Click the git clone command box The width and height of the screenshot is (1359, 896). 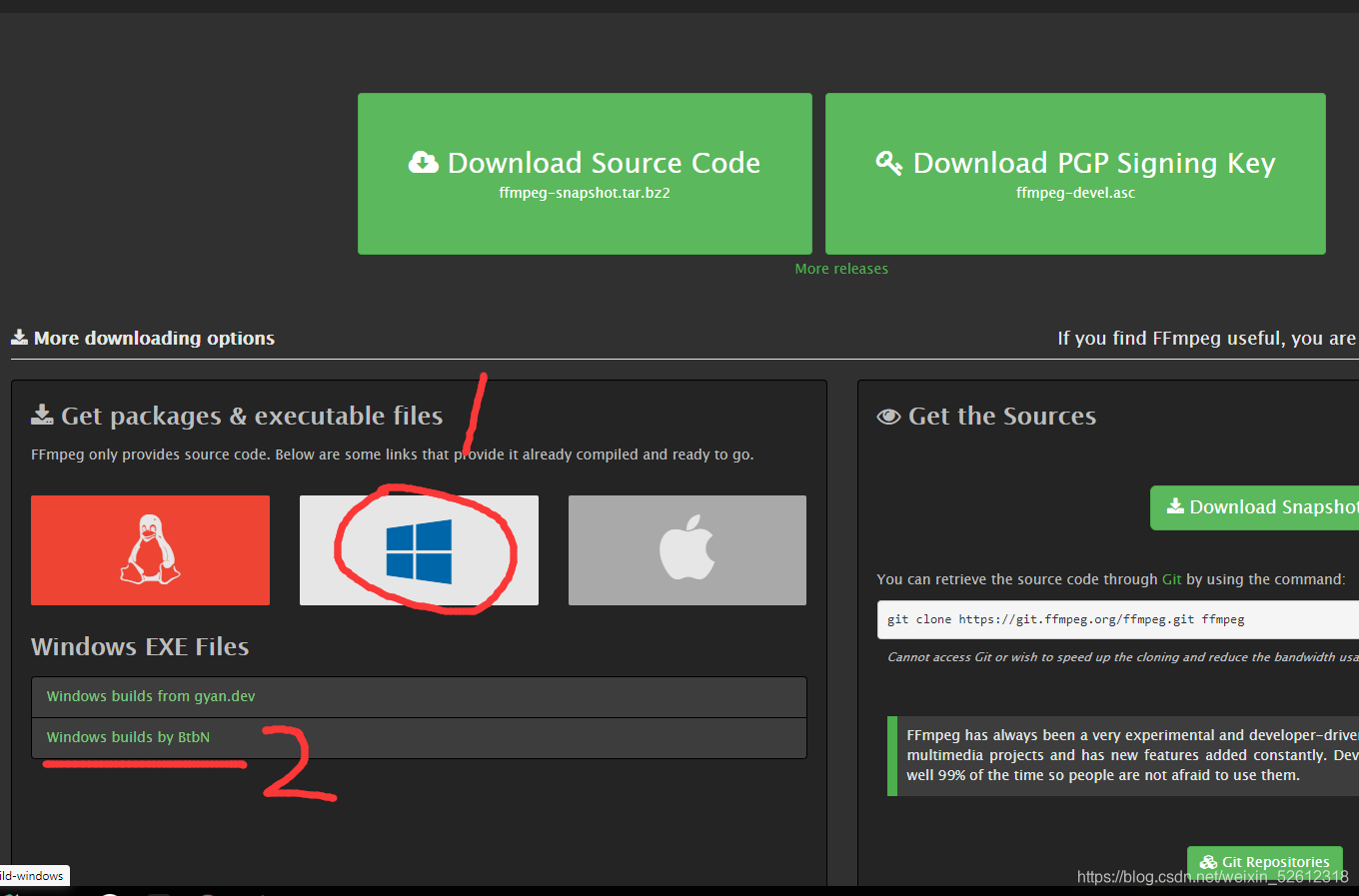click(1118, 619)
